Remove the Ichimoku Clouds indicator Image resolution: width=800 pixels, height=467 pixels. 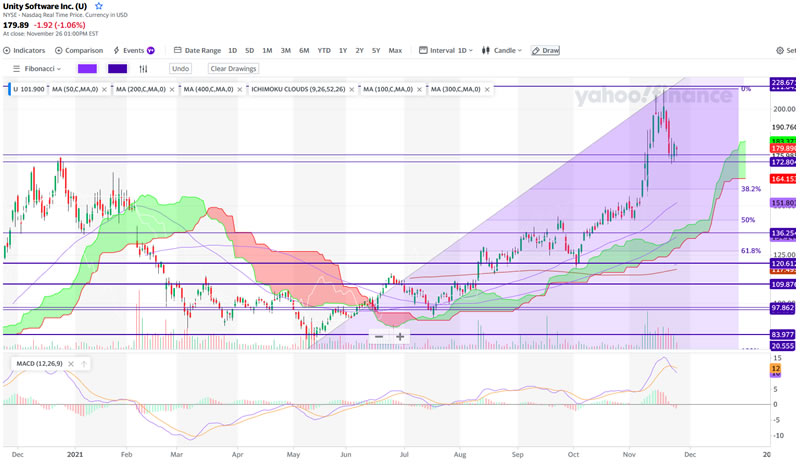pyautogui.click(x=352, y=89)
